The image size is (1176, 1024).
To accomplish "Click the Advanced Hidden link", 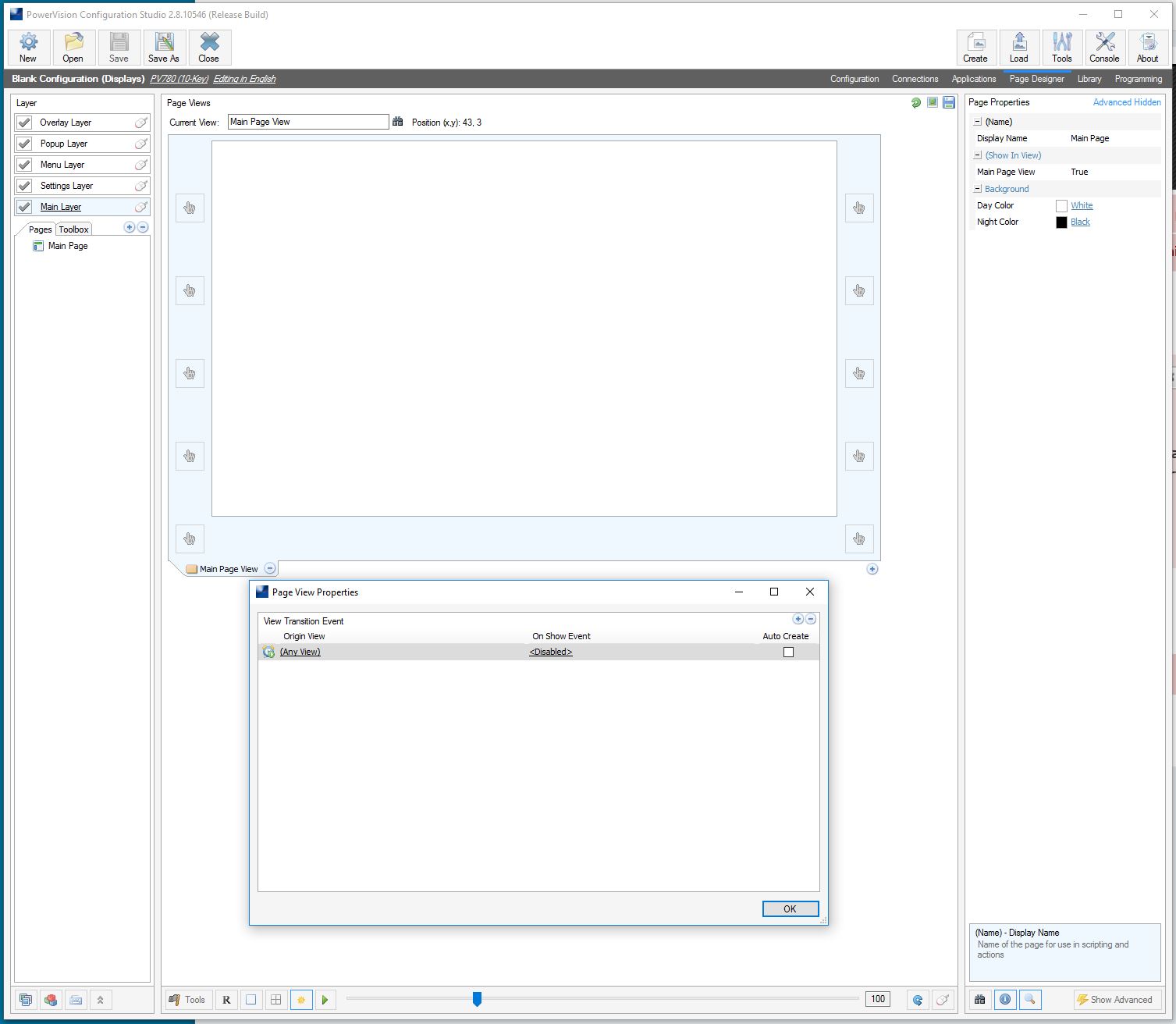I will coord(1127,102).
